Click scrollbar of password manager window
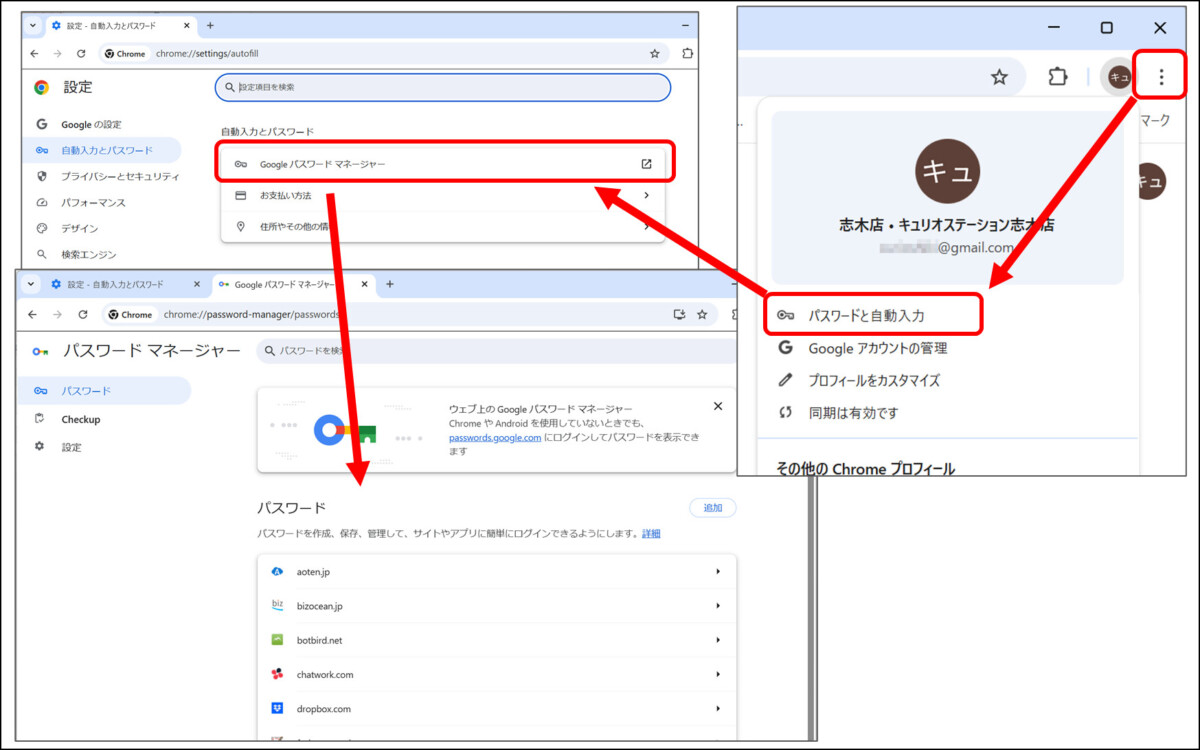The image size is (1200, 750). click(811, 610)
